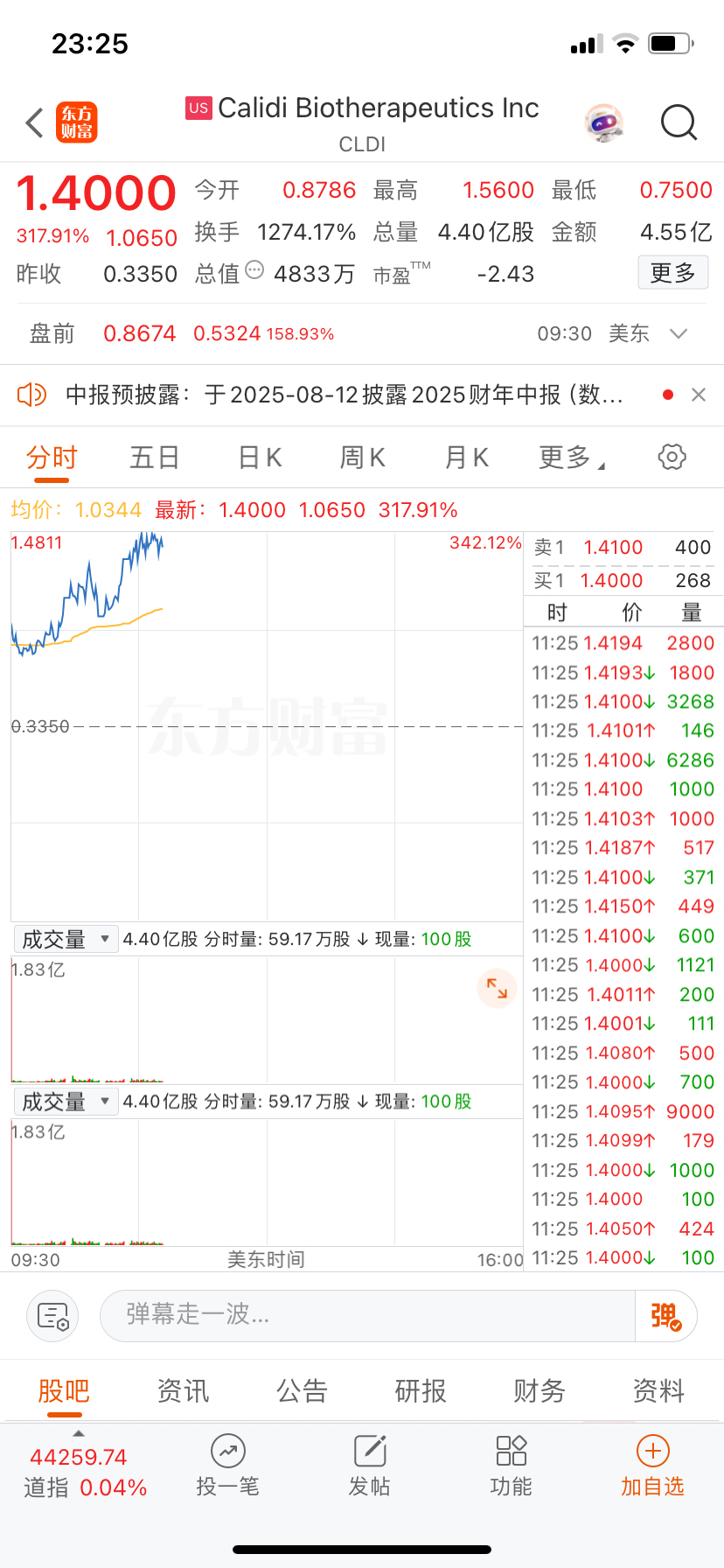Tap the speaker announcement icon
The image size is (724, 1568).
tap(31, 395)
